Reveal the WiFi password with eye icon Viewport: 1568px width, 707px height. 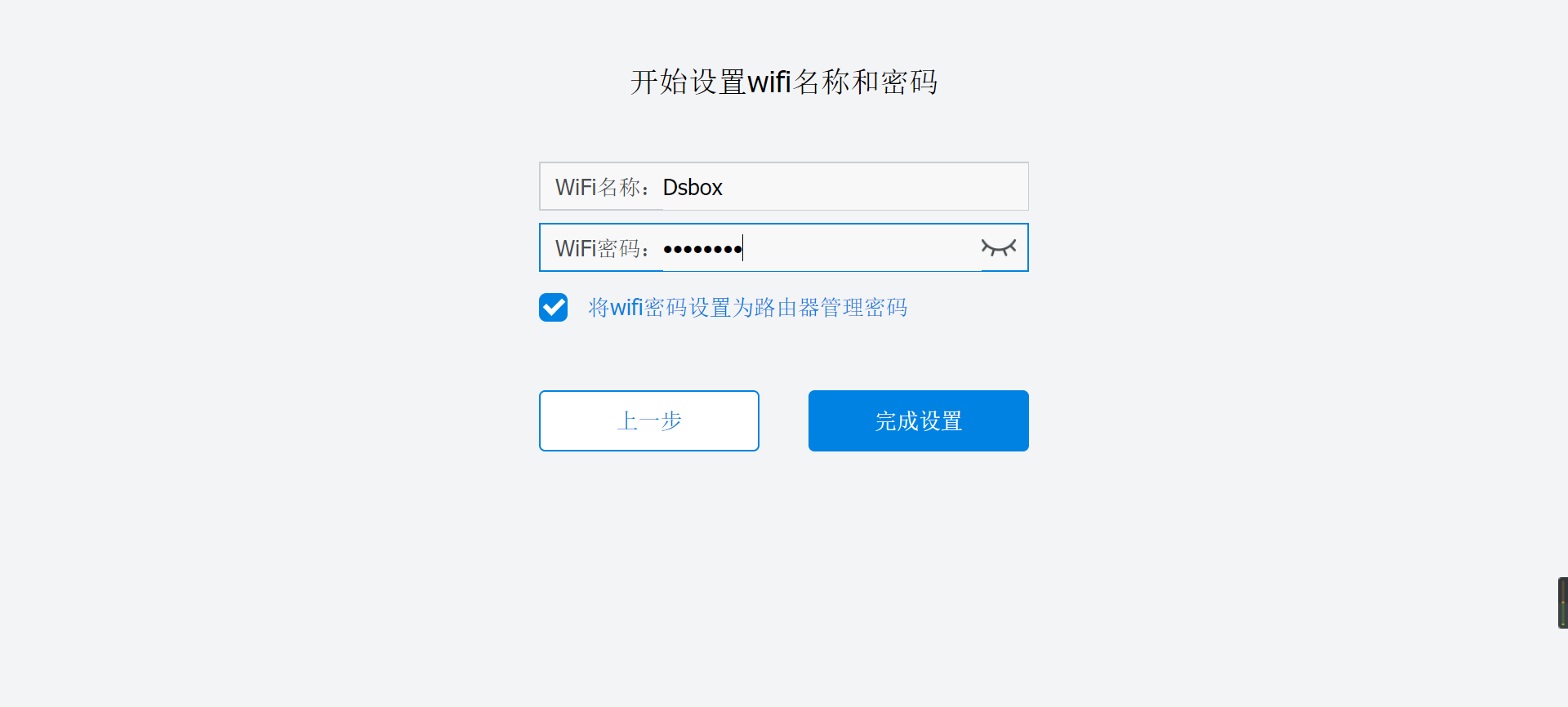tap(998, 247)
